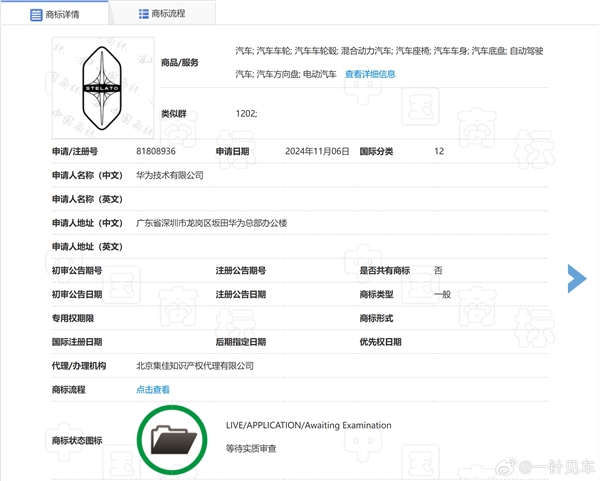Viewport: 600px width, 481px height.
Task: Click the 商标类型 label
Action: [376, 295]
